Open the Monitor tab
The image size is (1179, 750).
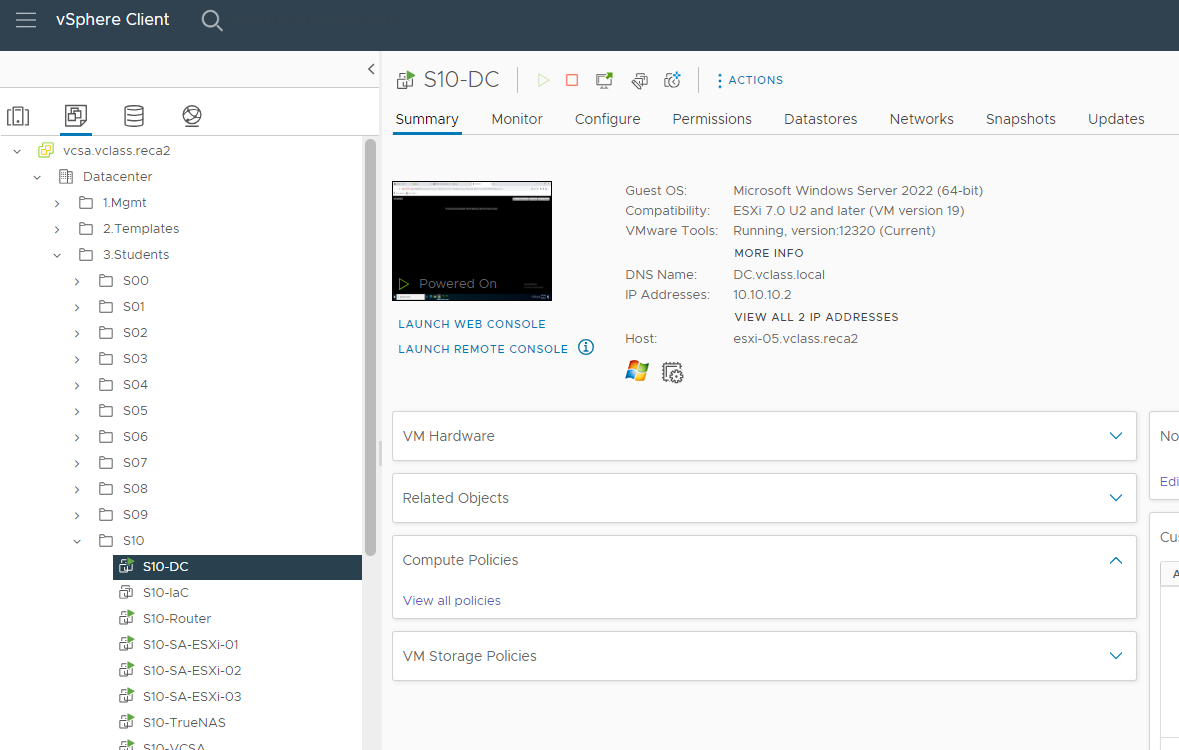click(x=517, y=119)
